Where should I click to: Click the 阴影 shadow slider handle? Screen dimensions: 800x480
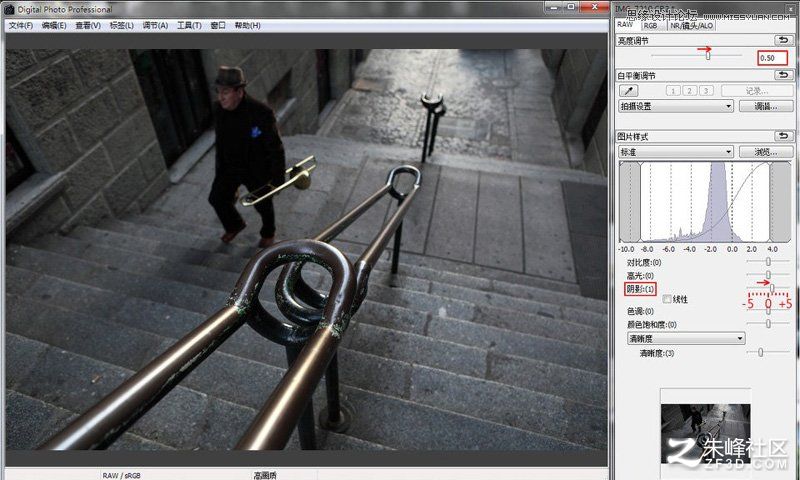tap(772, 289)
